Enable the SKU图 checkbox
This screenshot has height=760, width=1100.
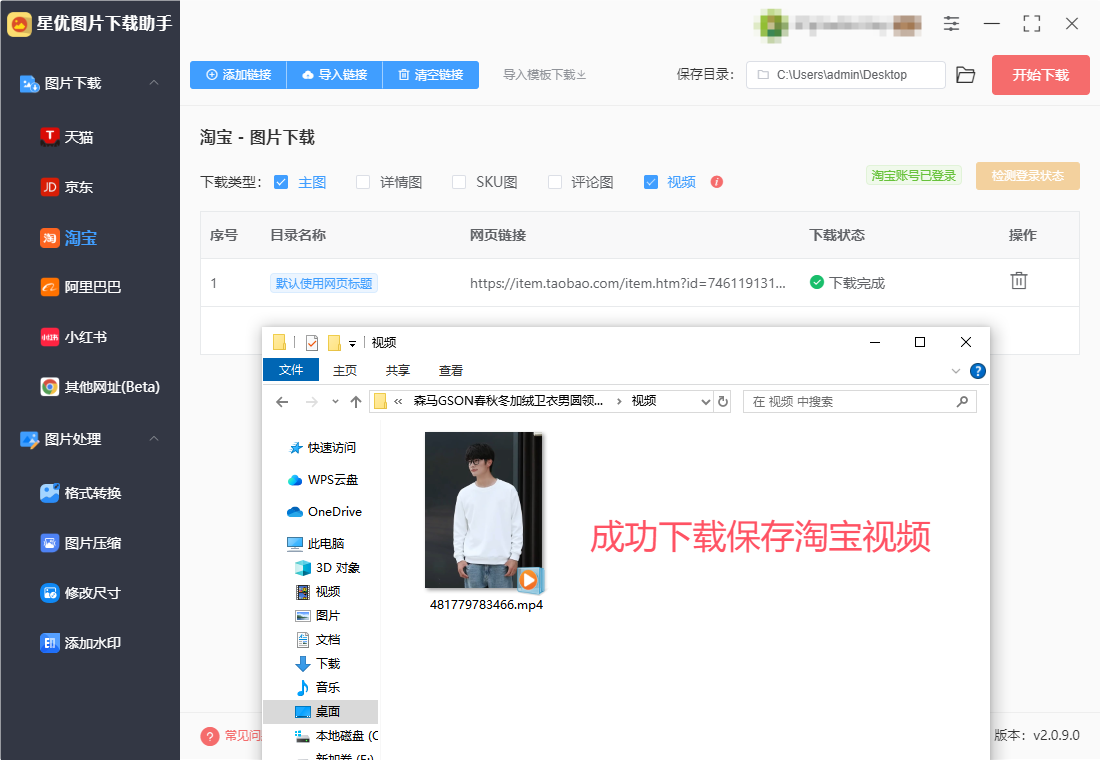click(459, 182)
